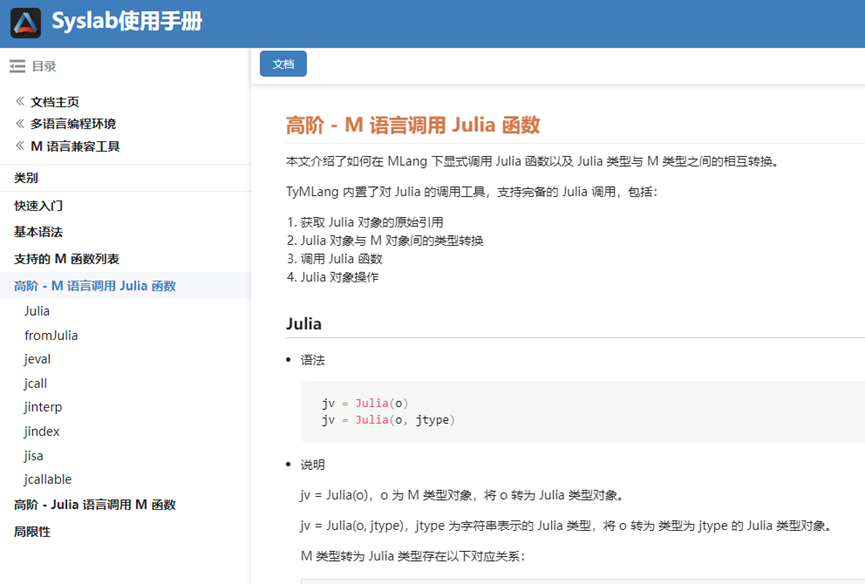
Task: Select 高阶 - M 语言调用 Julia 函数 in sidebar
Action: pos(95,286)
